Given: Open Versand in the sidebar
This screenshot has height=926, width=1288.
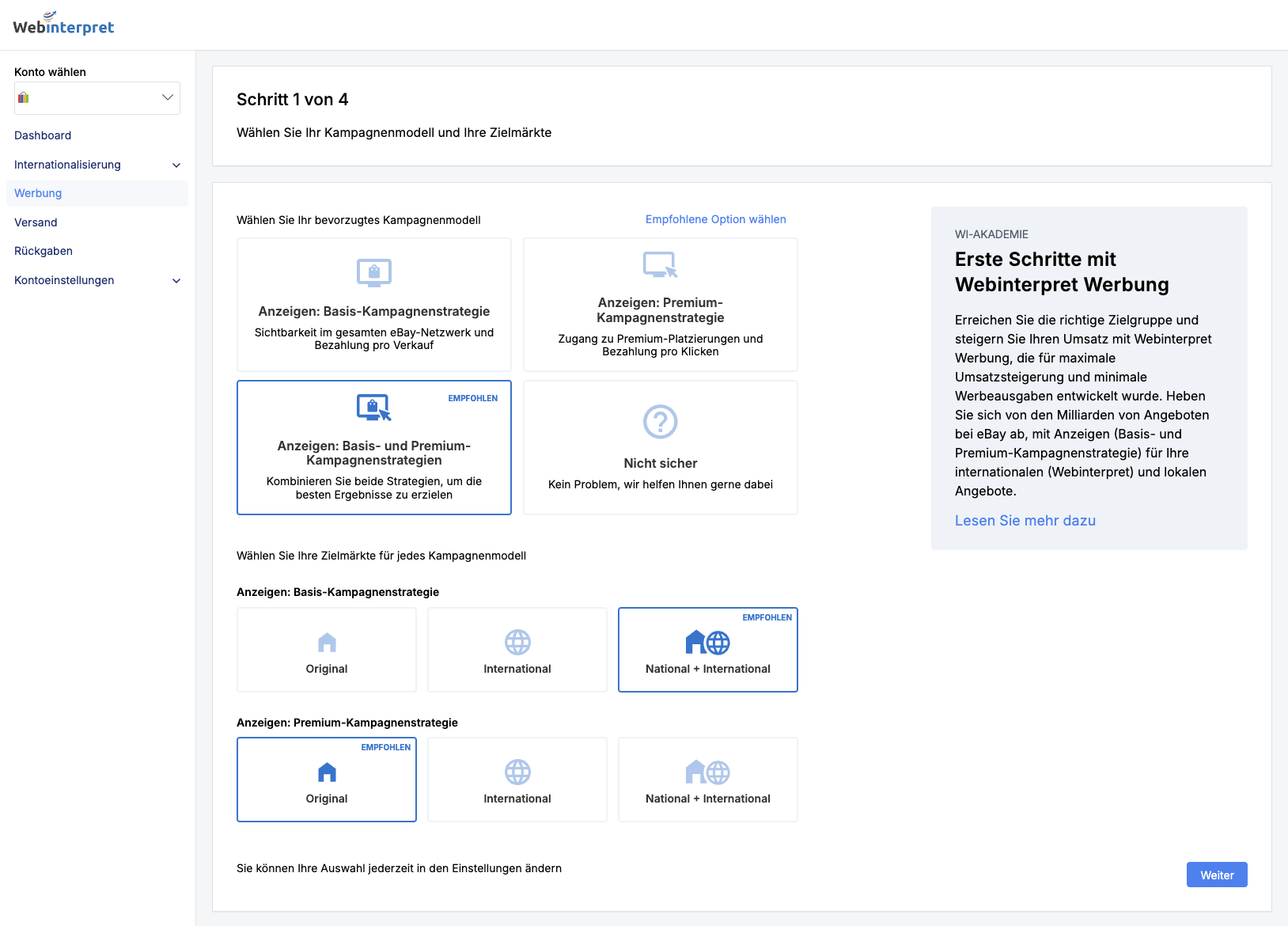Looking at the screenshot, I should click(36, 222).
